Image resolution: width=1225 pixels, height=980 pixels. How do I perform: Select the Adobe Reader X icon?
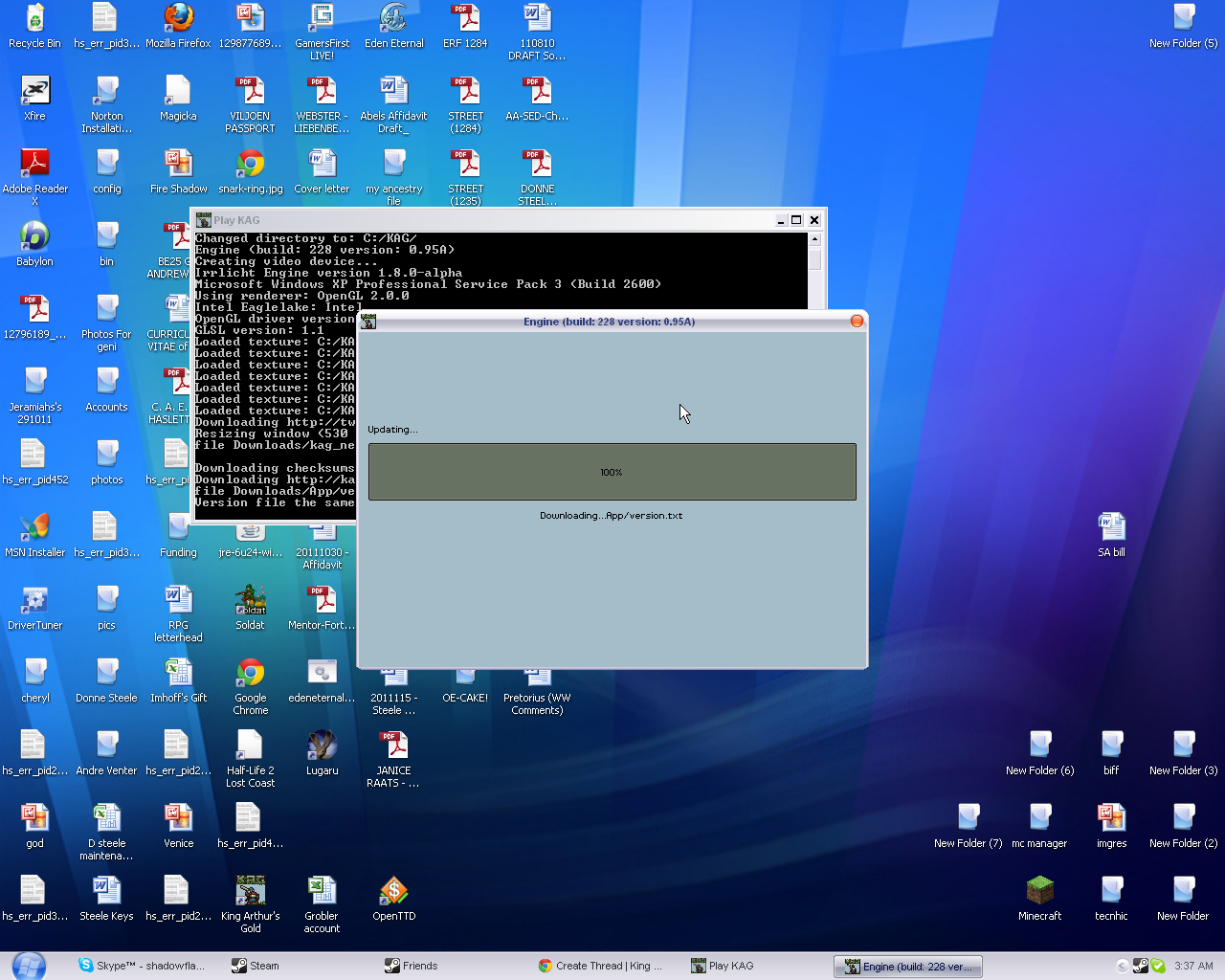pos(34,178)
